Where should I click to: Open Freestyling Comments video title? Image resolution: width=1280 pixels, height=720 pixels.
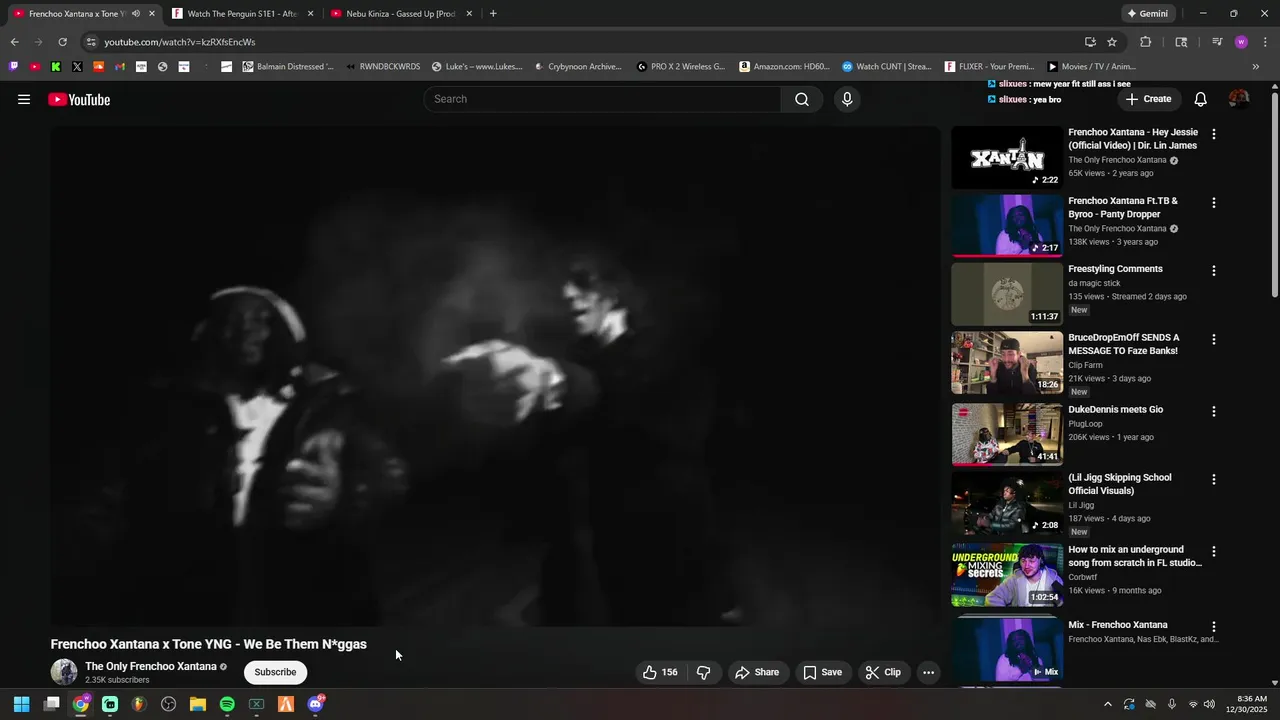click(1115, 269)
